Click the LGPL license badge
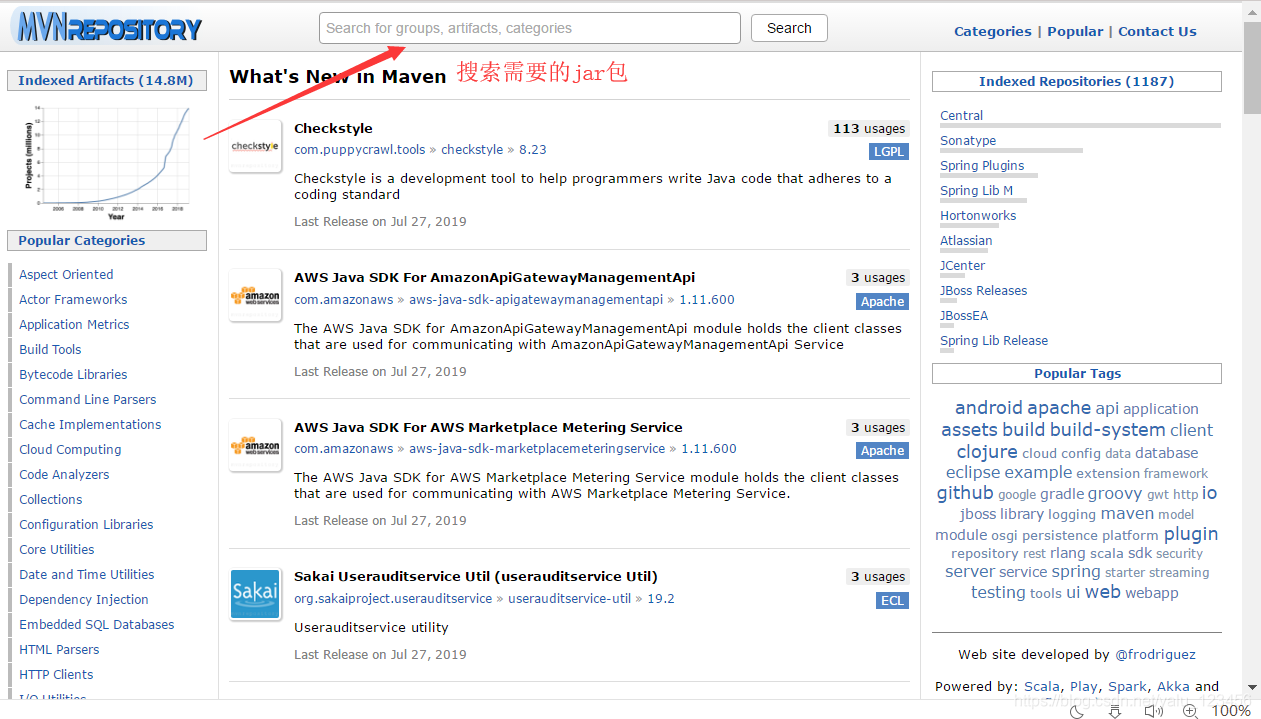1261x719 pixels. click(x=888, y=152)
